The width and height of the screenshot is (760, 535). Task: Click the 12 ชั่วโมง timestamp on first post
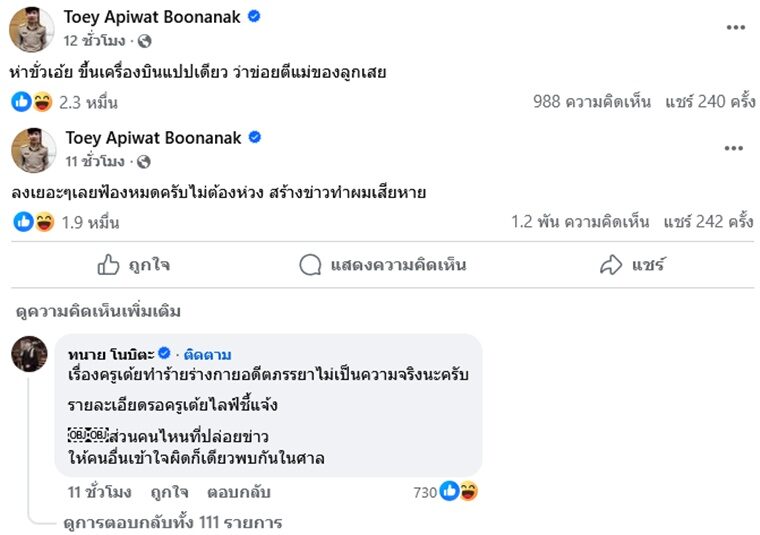pos(95,41)
